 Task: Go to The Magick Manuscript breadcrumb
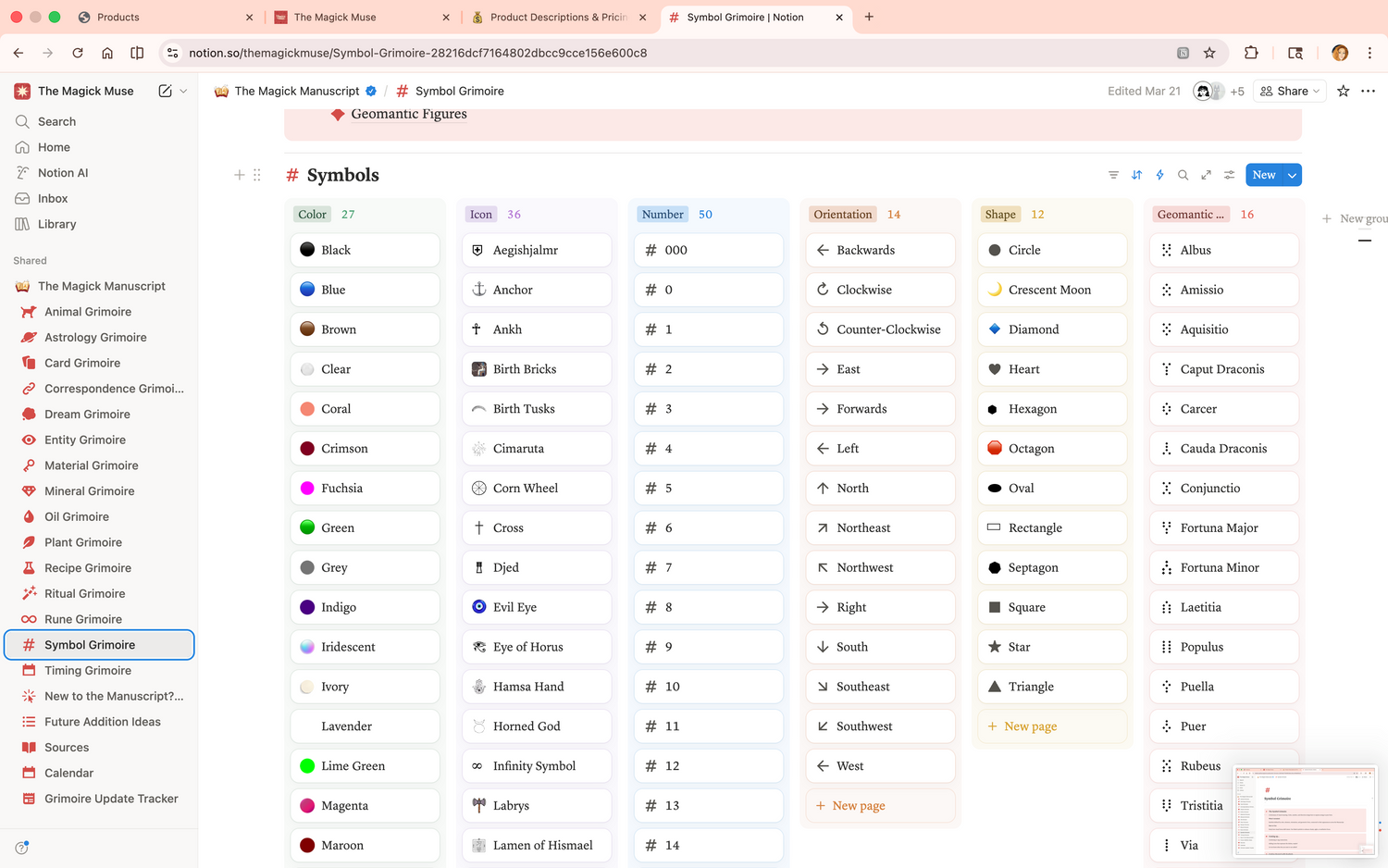pos(295,91)
